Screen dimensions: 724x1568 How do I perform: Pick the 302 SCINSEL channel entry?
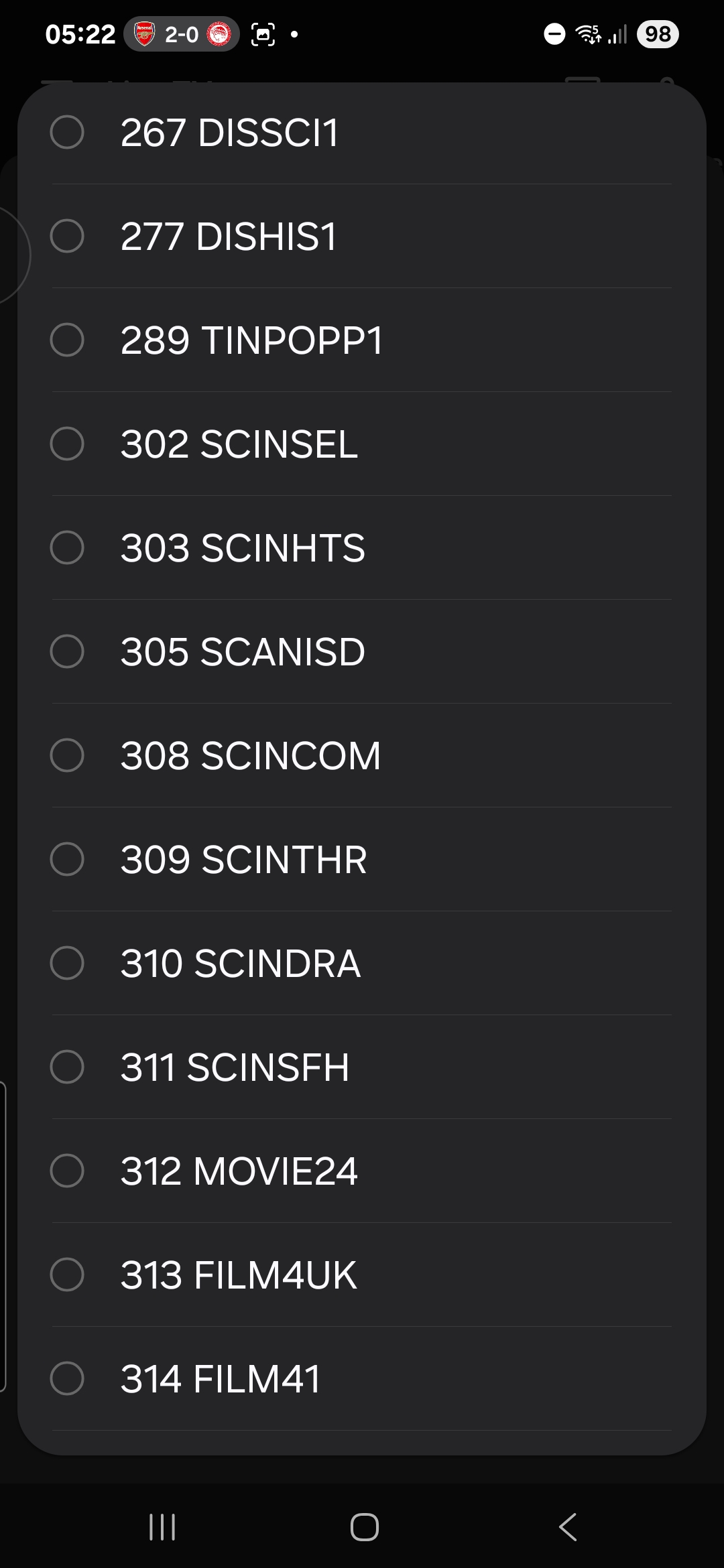pos(239,444)
